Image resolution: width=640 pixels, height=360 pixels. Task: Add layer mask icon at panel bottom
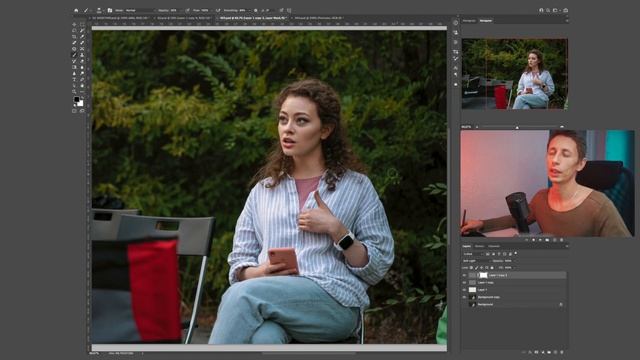click(536, 352)
